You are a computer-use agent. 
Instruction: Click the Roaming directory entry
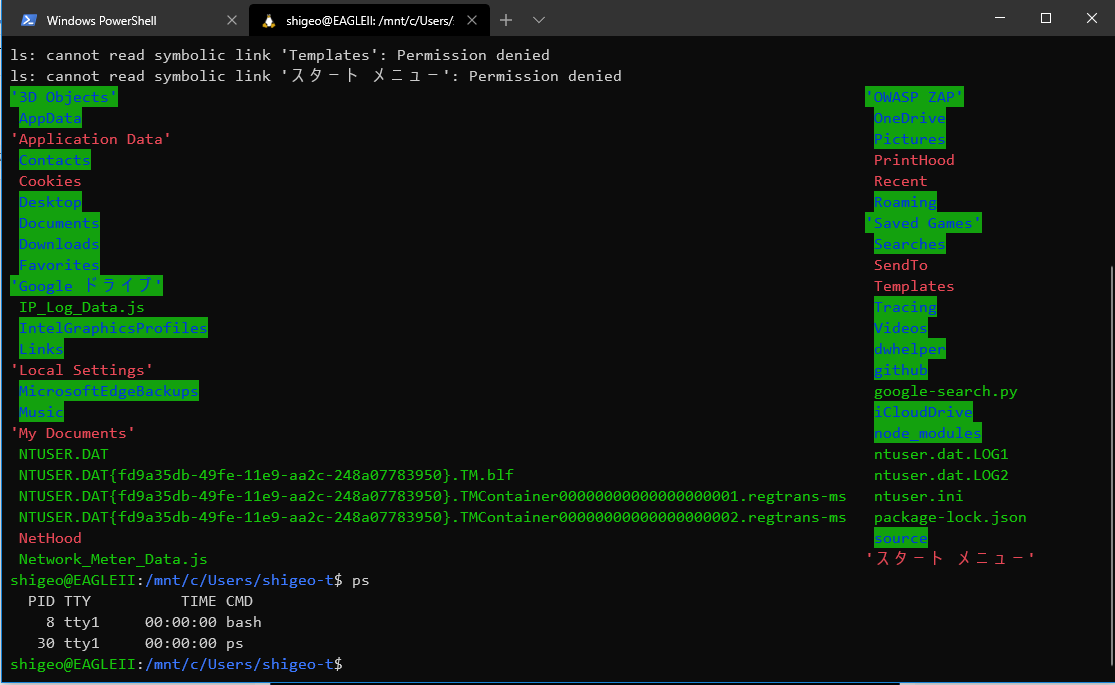click(905, 202)
